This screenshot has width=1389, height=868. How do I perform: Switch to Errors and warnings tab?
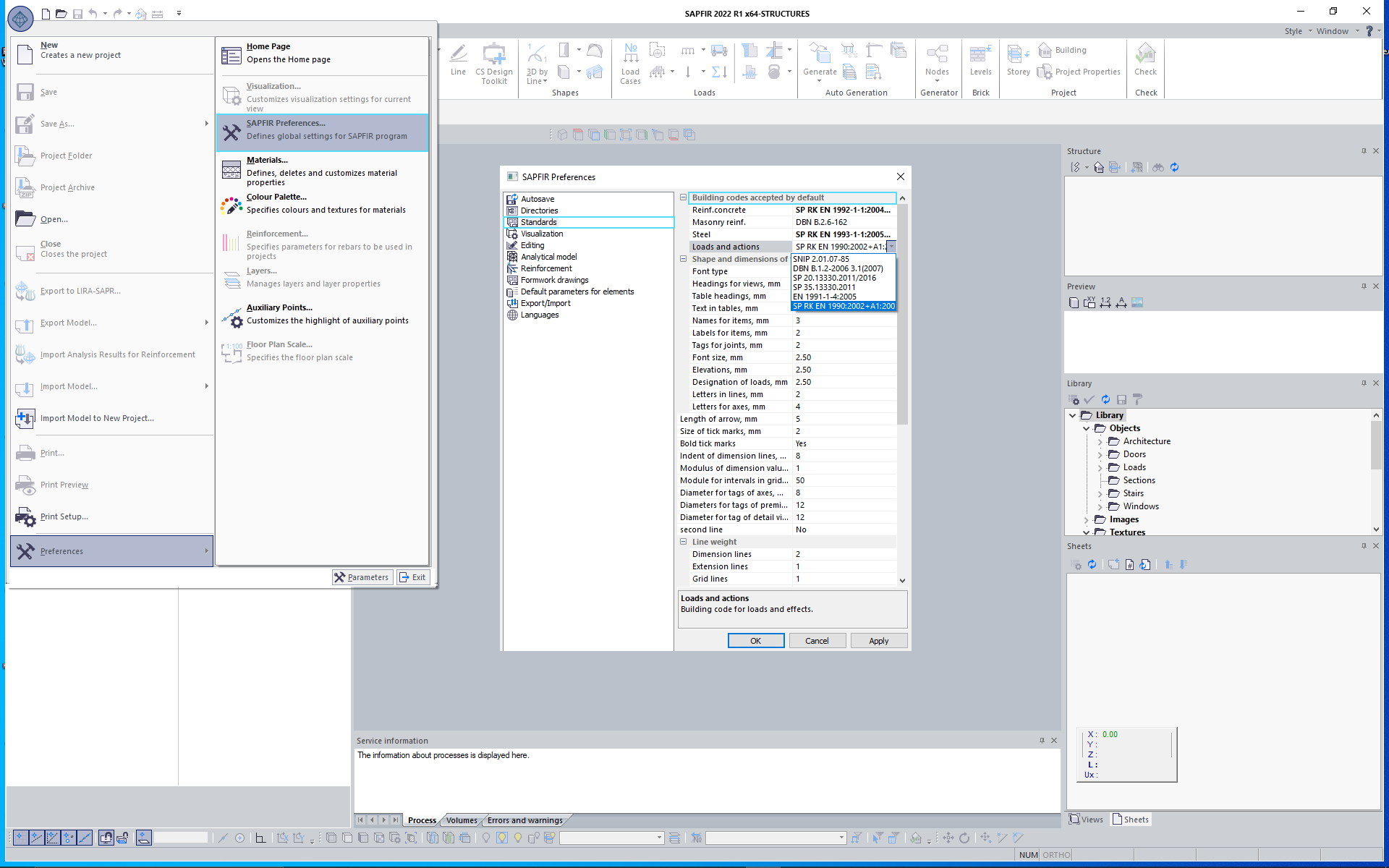[524, 820]
